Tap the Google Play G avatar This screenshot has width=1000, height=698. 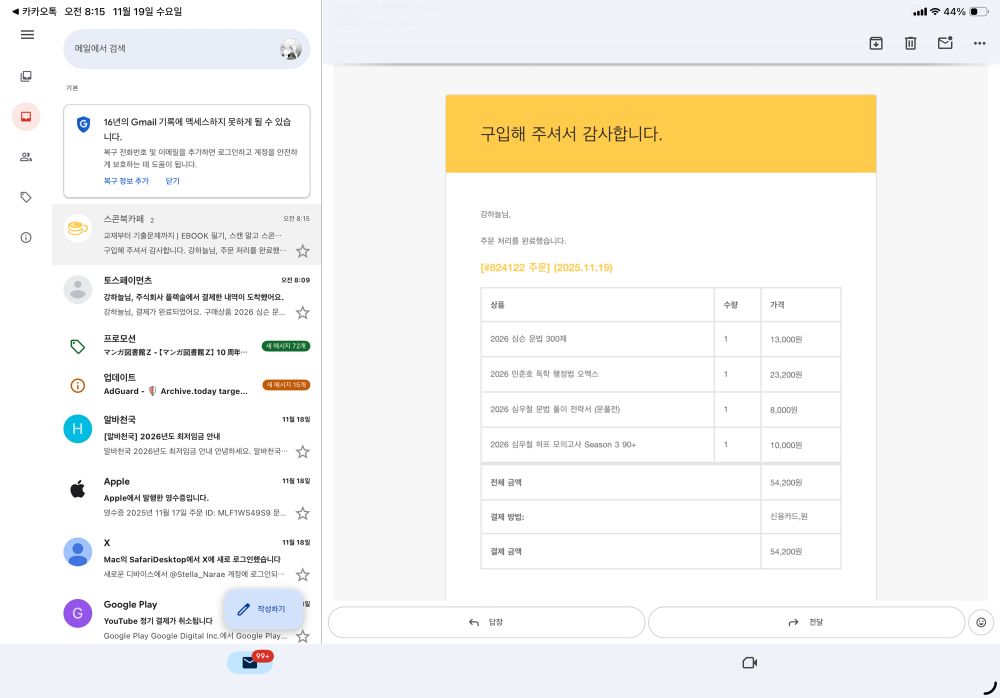click(x=78, y=613)
